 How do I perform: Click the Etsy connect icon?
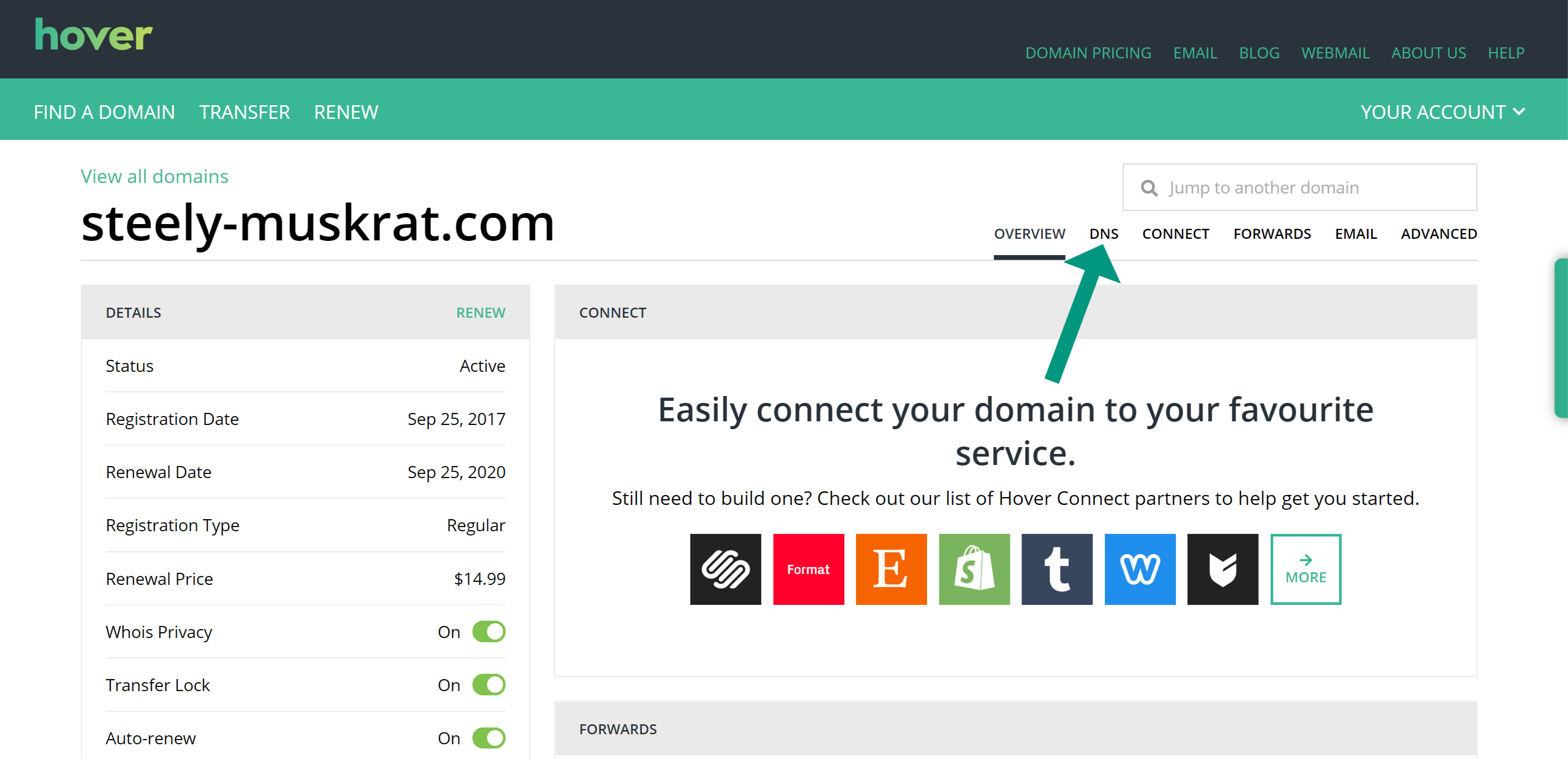[x=891, y=569]
